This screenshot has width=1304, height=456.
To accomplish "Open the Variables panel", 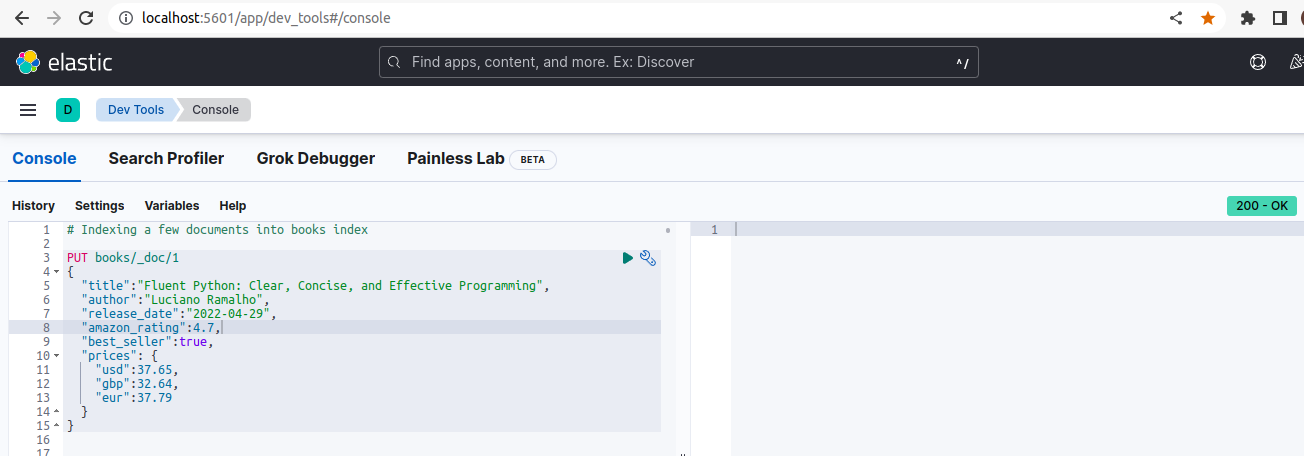I will [172, 205].
